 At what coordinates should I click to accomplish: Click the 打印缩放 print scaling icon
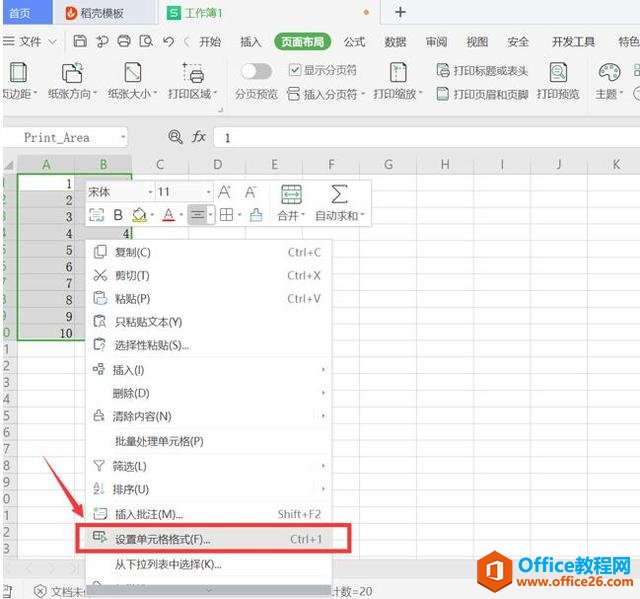click(x=398, y=72)
